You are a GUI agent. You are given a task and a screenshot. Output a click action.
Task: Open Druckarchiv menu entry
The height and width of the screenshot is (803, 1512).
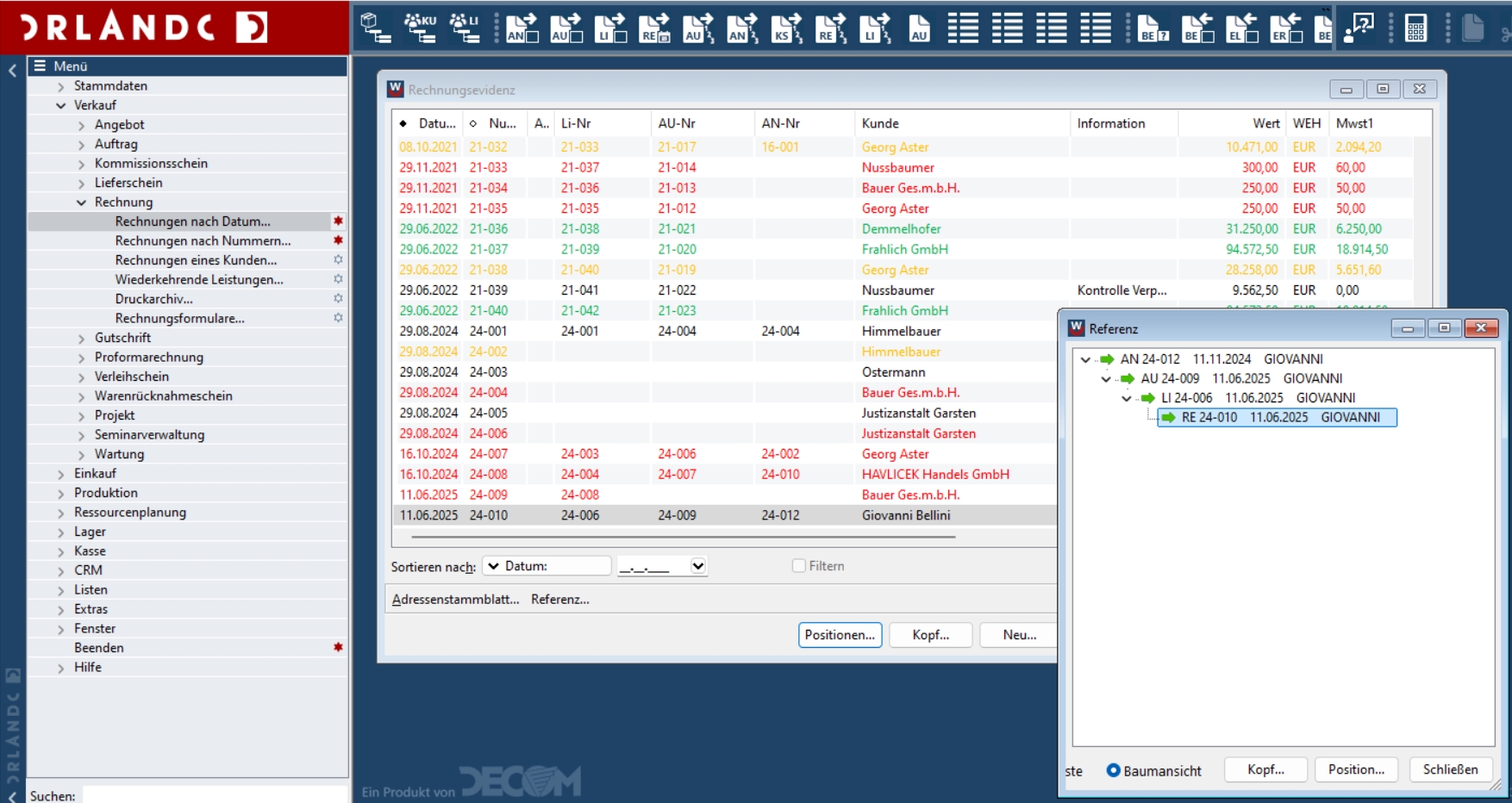pos(153,299)
